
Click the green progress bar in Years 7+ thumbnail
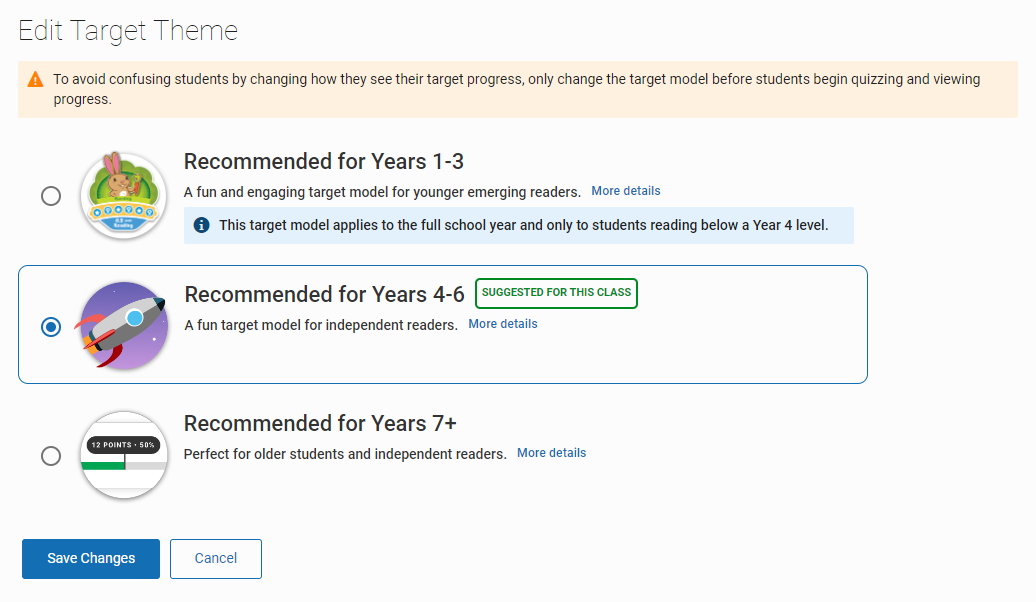103,466
